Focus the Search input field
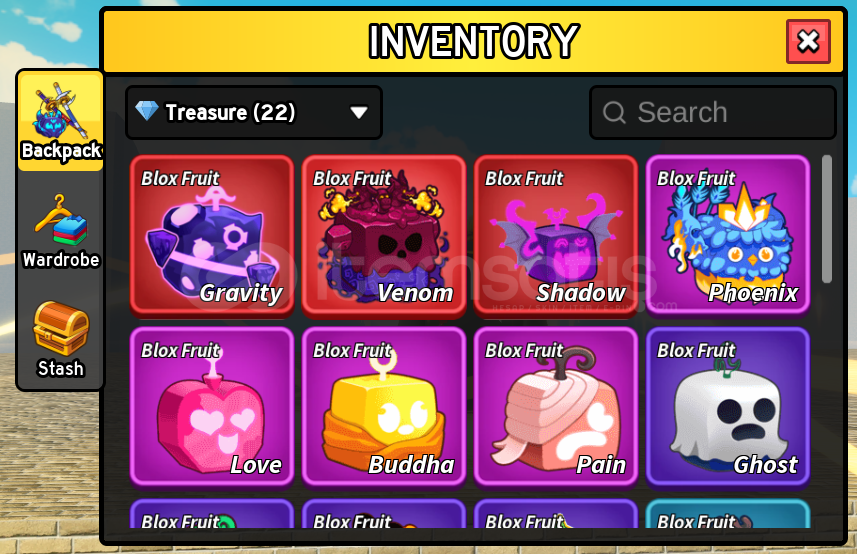 pyautogui.click(x=713, y=113)
